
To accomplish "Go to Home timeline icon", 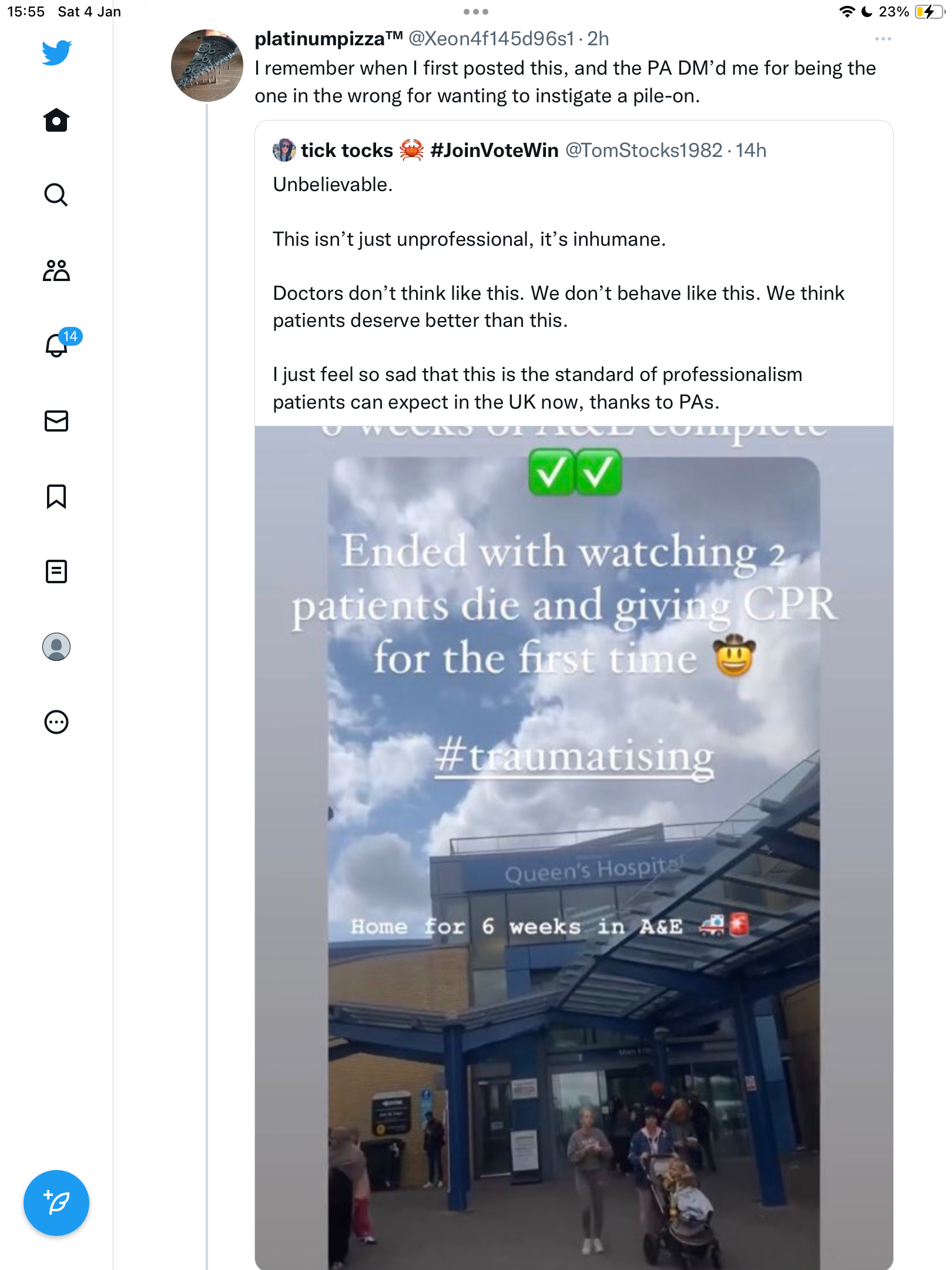I will pos(56,120).
